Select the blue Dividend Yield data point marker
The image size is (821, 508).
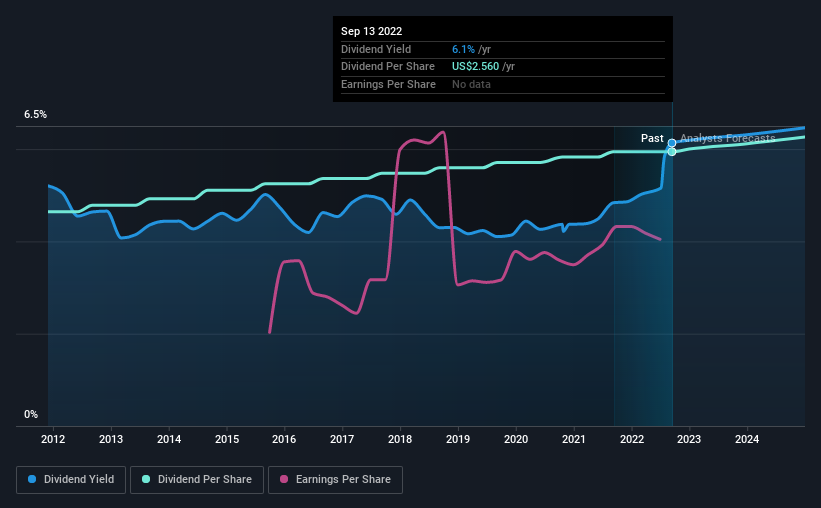point(672,143)
